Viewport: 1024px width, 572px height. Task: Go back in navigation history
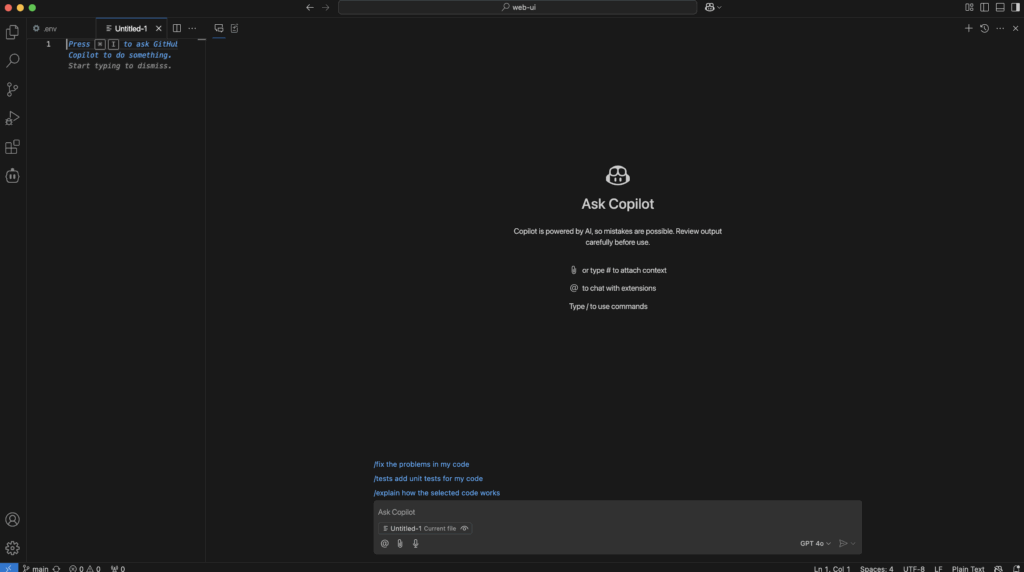pos(310,7)
